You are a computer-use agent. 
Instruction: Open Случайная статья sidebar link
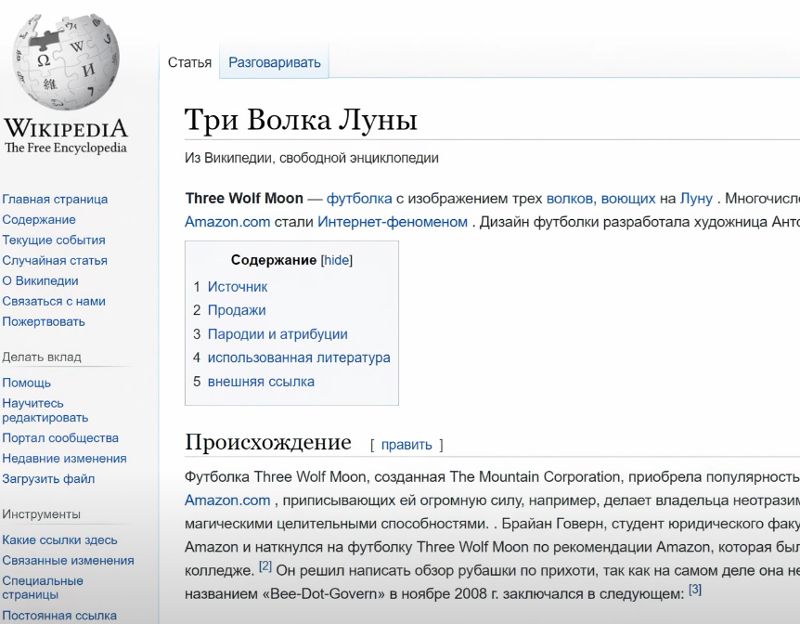tap(55, 260)
